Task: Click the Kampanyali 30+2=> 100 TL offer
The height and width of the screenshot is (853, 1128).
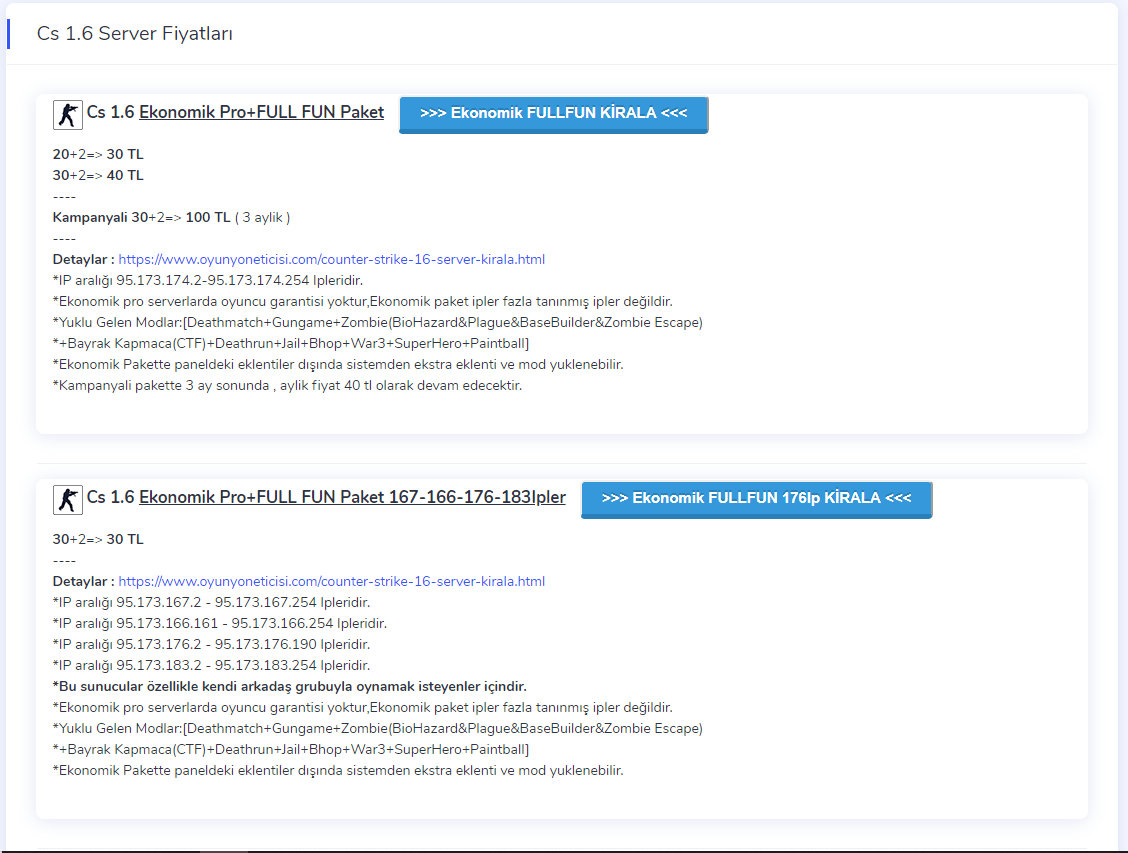Action: pos(171,217)
